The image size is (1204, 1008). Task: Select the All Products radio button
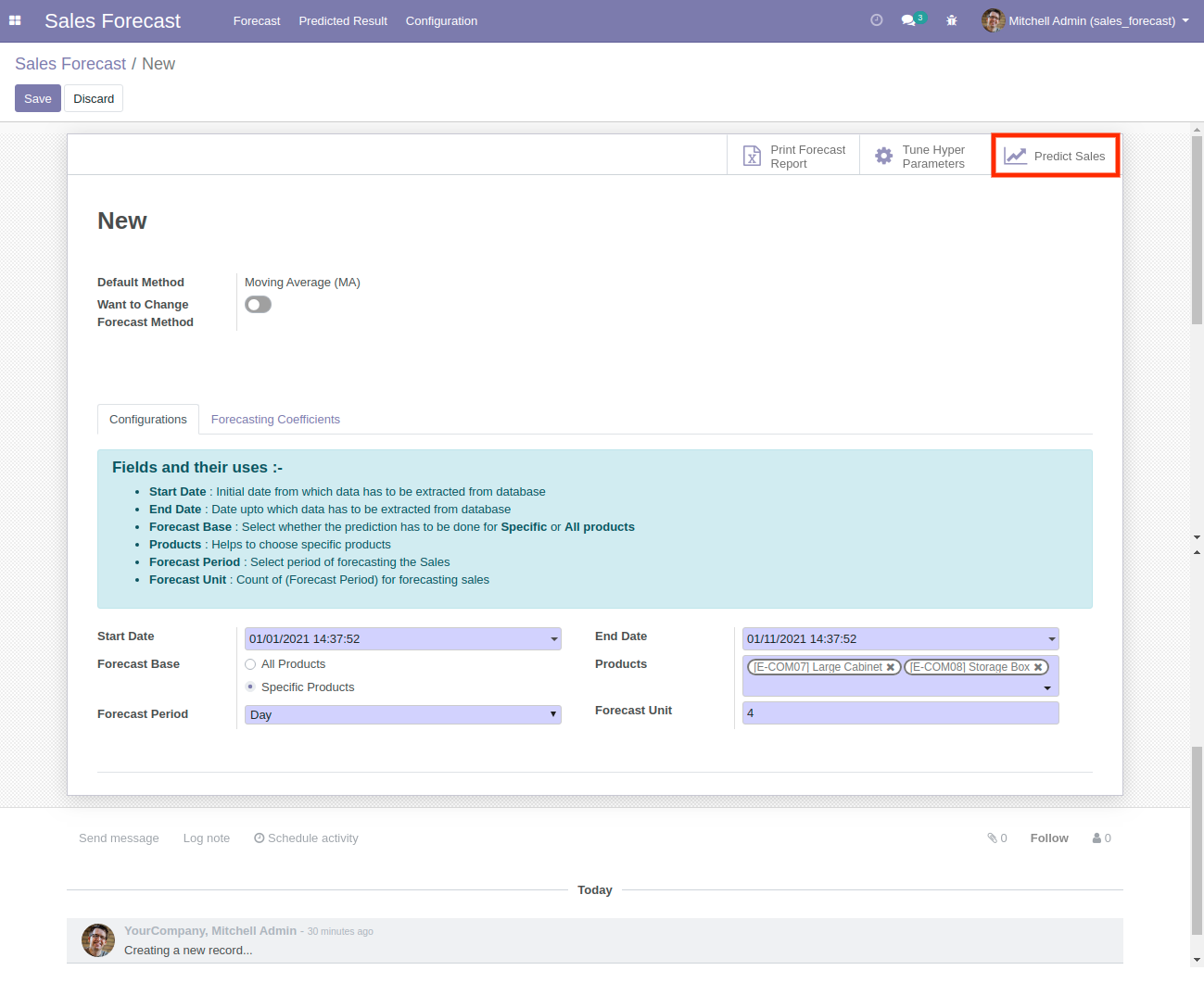[x=250, y=664]
